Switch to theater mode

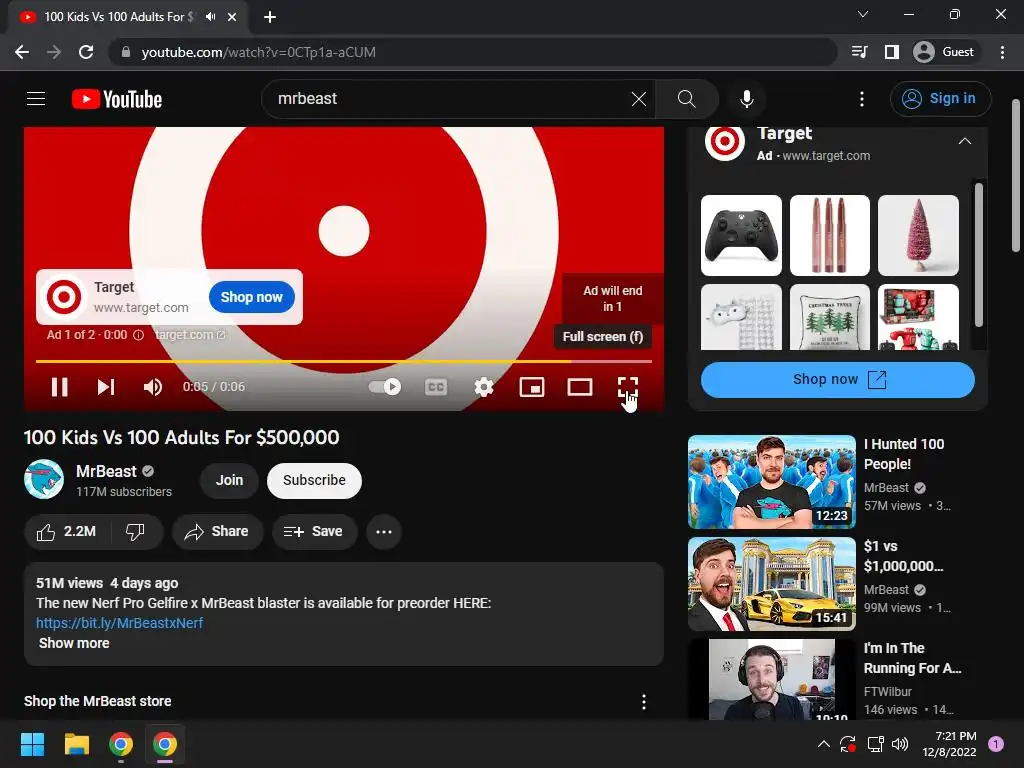click(580, 387)
